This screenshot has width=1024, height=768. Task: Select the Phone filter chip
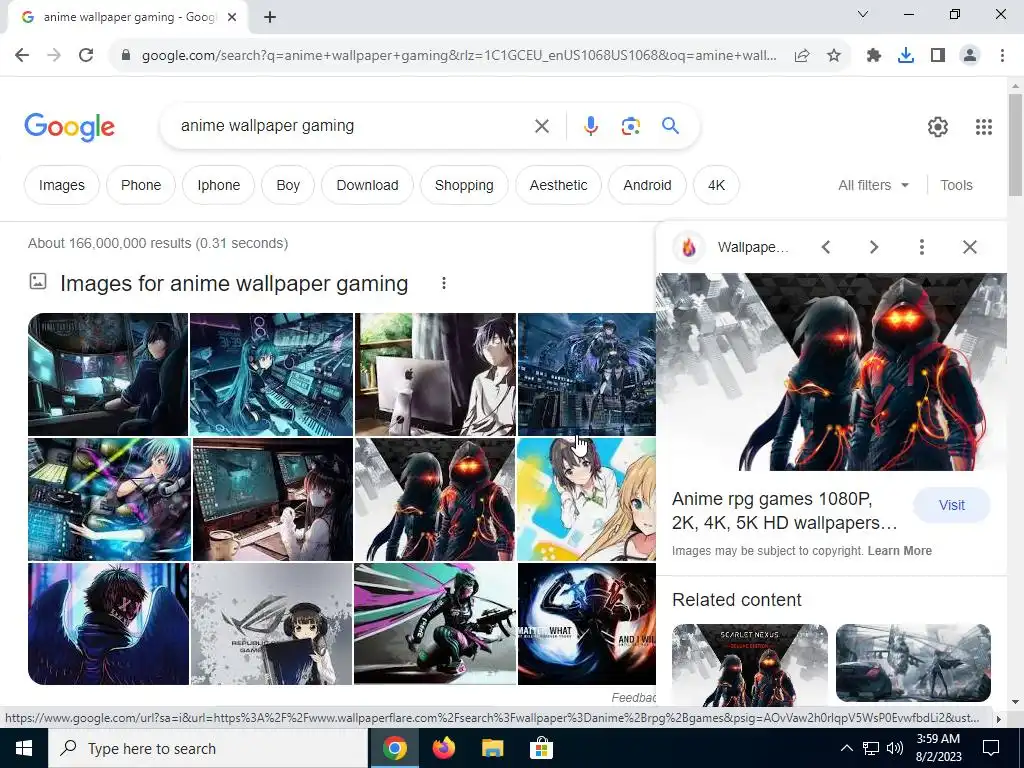click(140, 185)
